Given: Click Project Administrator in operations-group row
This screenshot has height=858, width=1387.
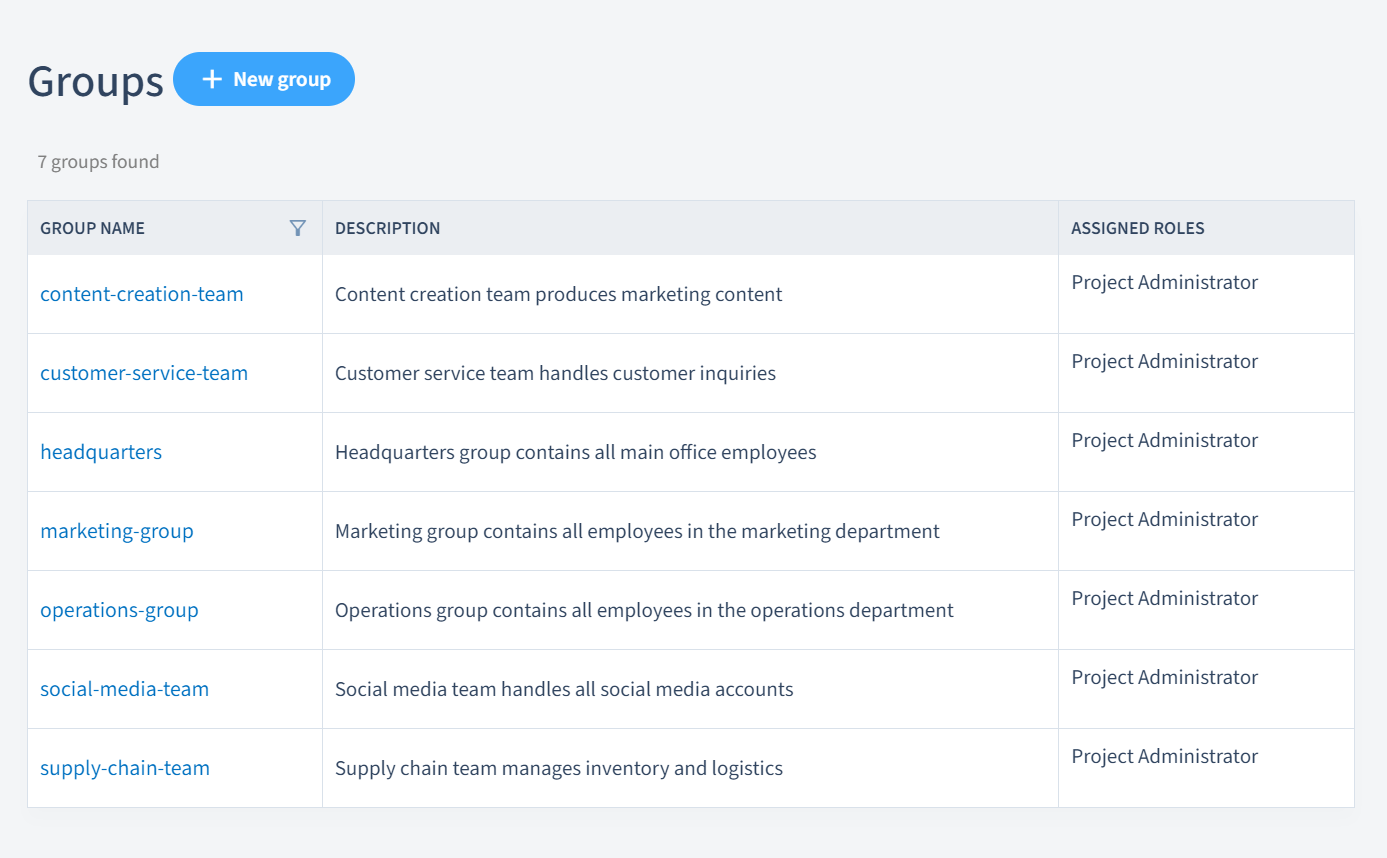Looking at the screenshot, I should pyautogui.click(x=1165, y=598).
